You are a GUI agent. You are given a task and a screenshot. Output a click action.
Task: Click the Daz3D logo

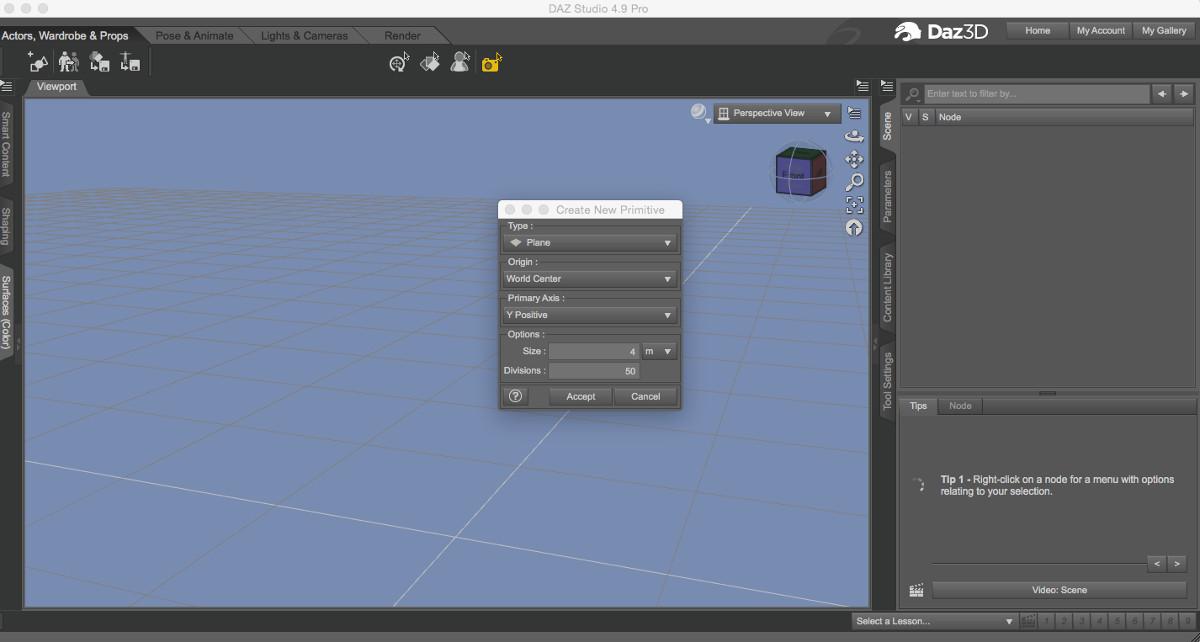[x=941, y=31]
